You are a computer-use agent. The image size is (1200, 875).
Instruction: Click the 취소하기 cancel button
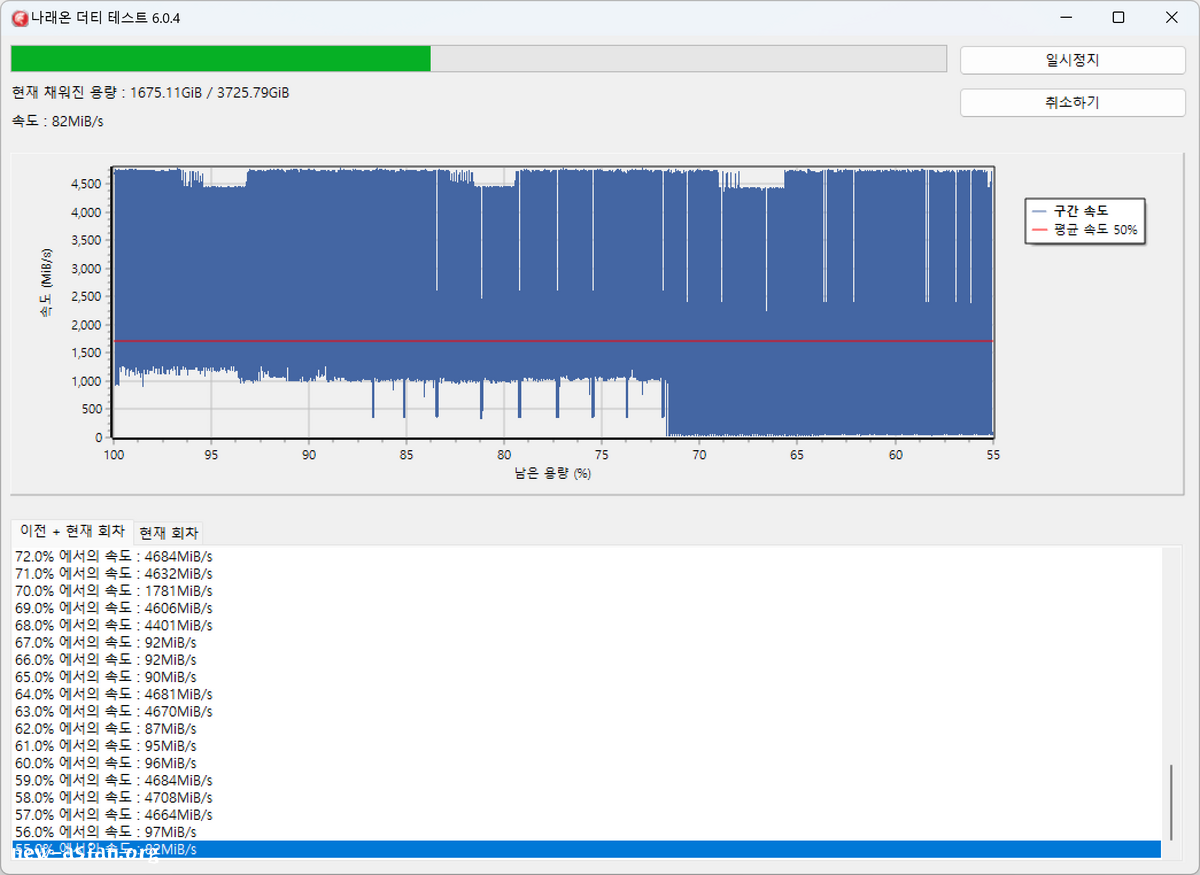(x=1073, y=103)
